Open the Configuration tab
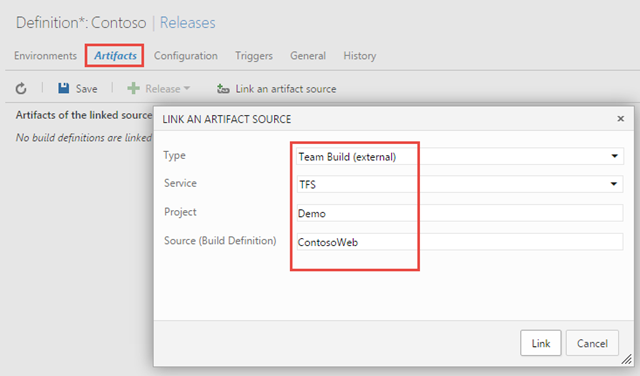 pos(186,56)
